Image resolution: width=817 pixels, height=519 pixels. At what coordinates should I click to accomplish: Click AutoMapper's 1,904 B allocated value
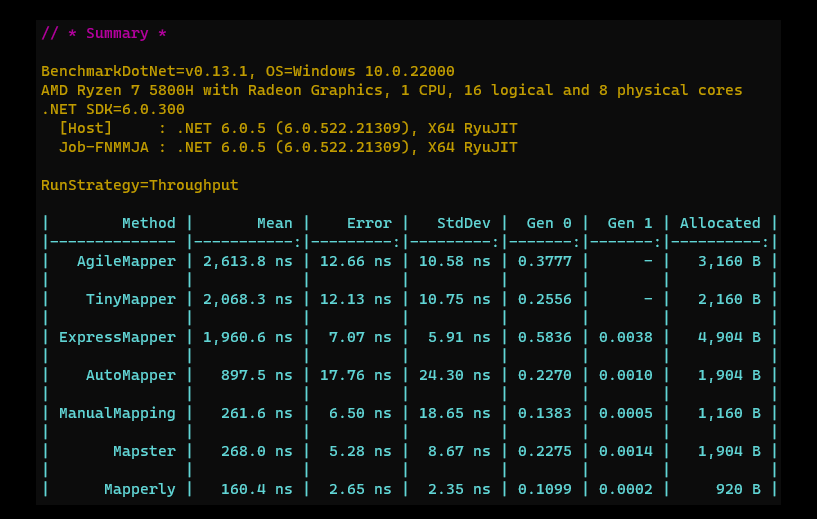(729, 375)
